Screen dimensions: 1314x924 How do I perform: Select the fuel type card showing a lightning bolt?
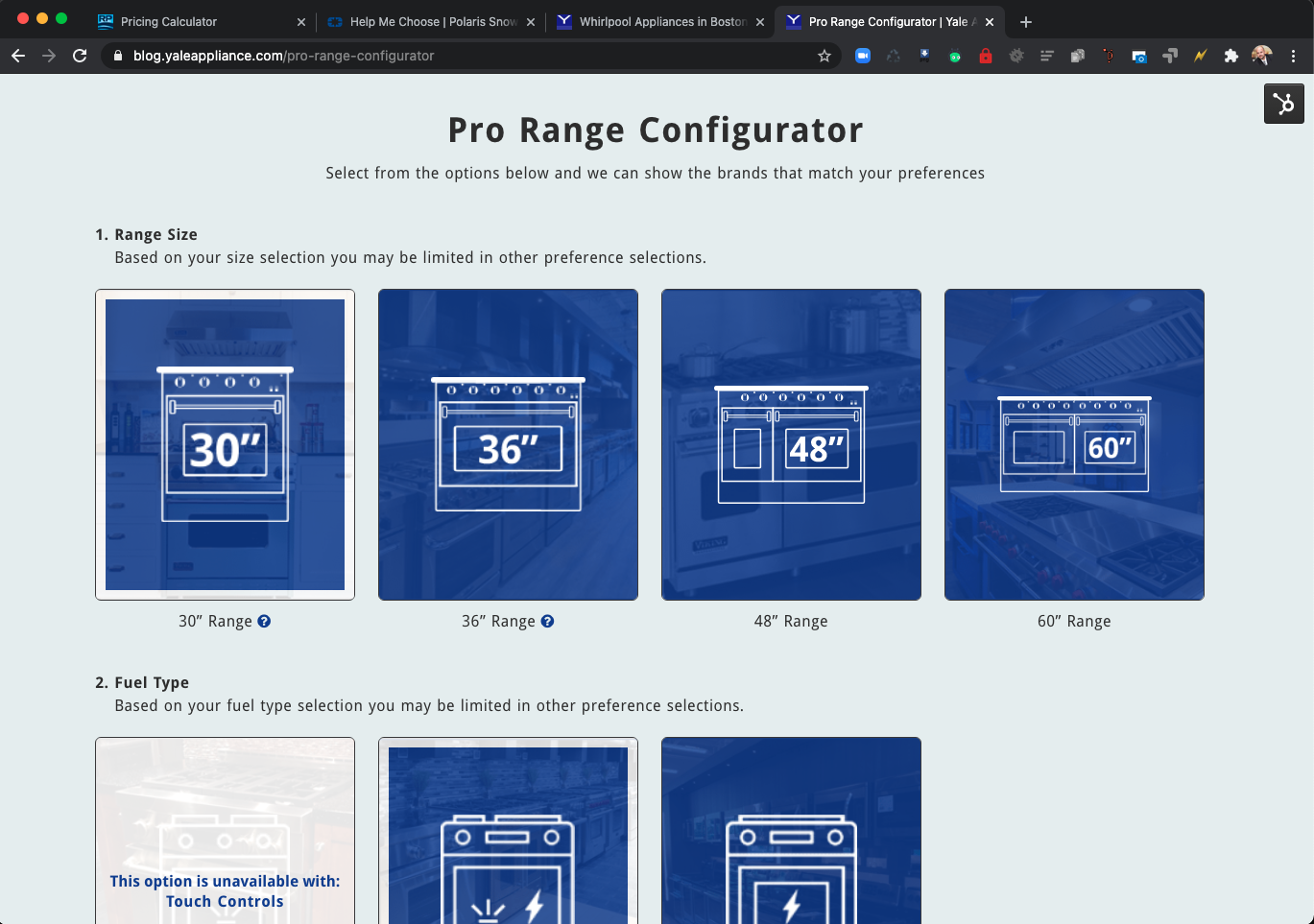[791, 831]
